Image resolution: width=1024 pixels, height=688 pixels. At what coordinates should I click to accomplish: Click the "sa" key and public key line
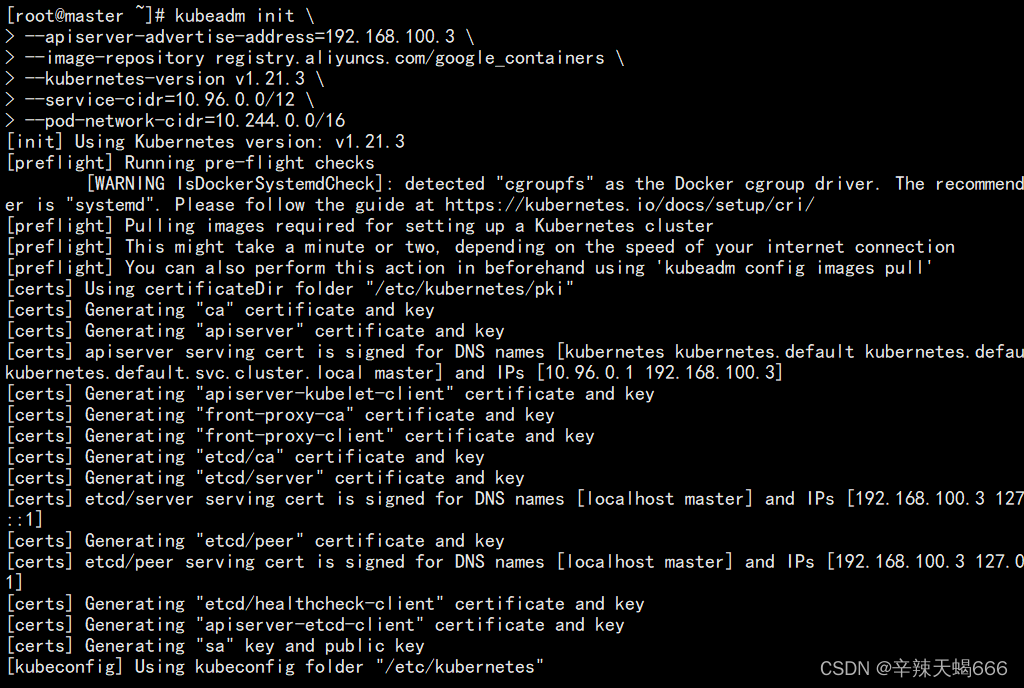[215, 646]
